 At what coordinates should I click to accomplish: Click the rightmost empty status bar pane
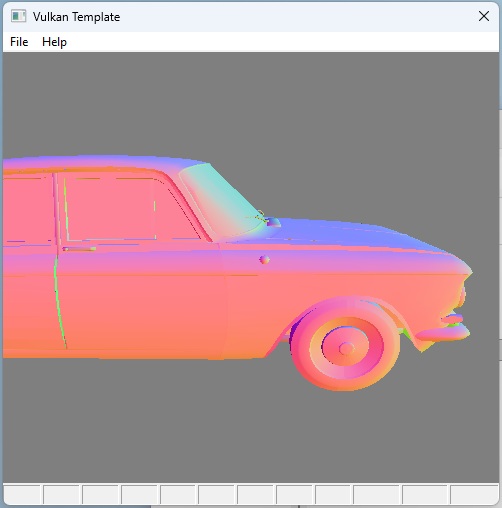coord(474,494)
